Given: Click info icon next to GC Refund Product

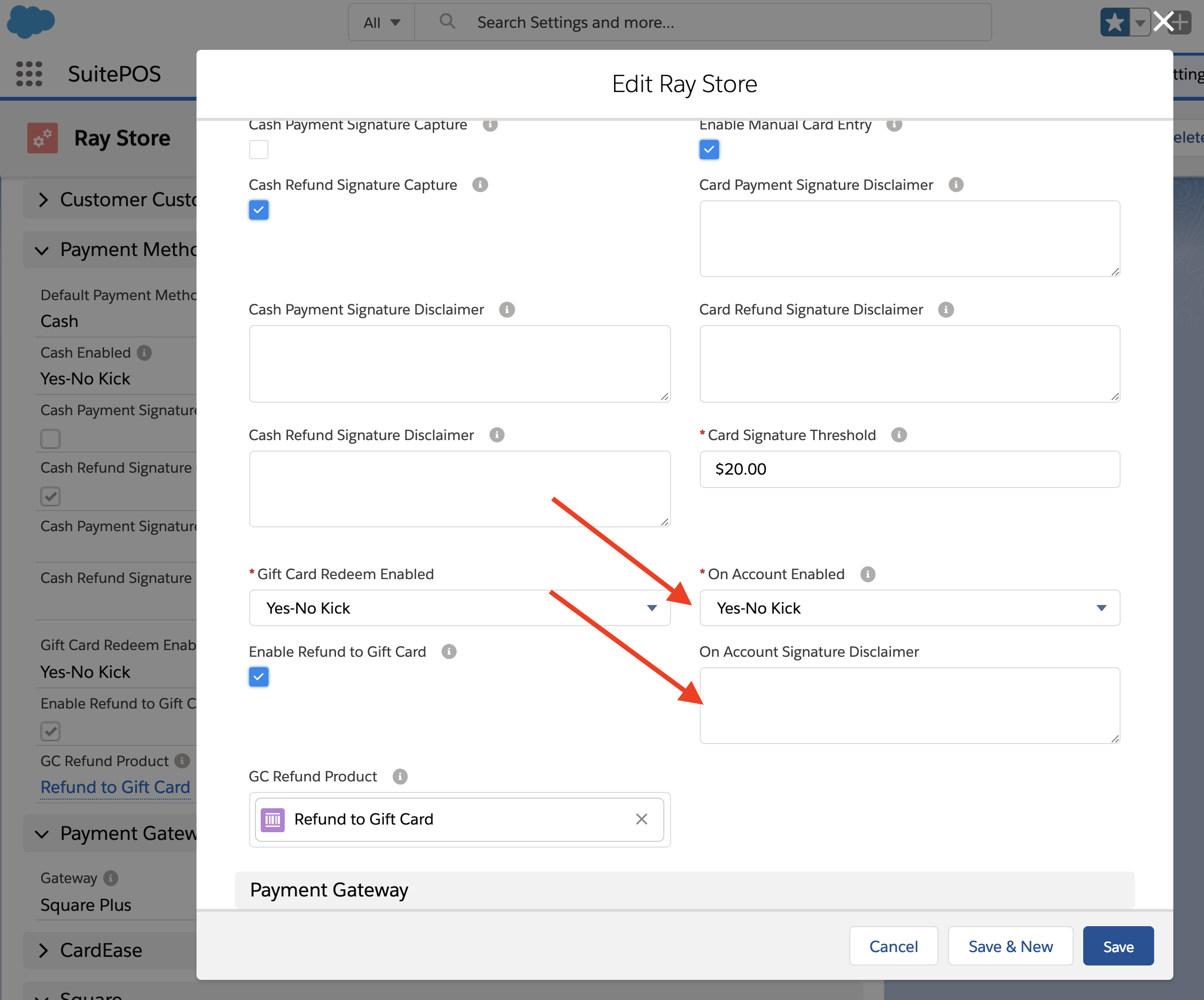Looking at the screenshot, I should [x=400, y=777].
